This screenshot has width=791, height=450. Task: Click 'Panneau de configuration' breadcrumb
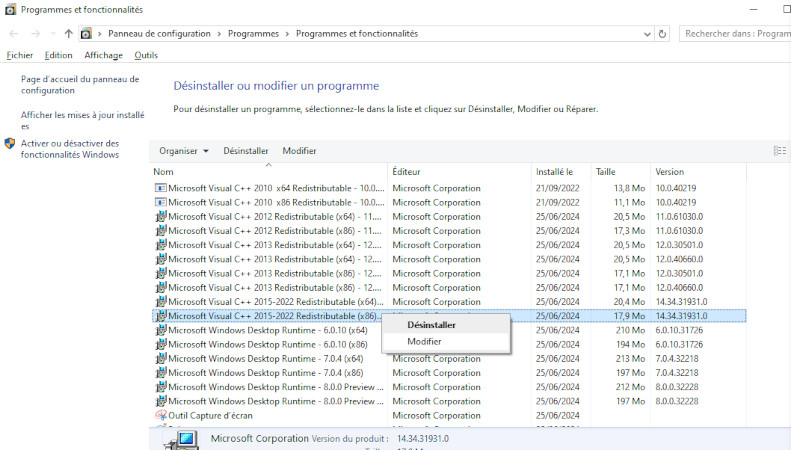159,34
